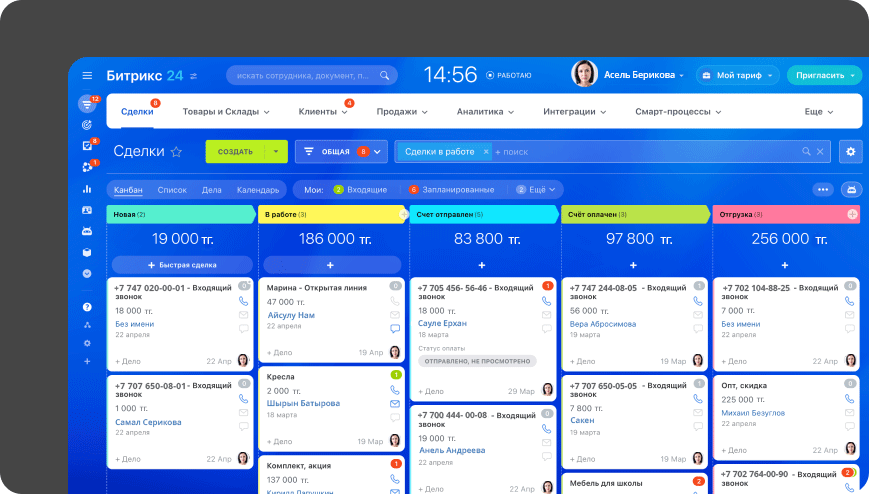869x494 pixels.
Task: Add Сделки page to favorites star
Action: click(x=176, y=151)
